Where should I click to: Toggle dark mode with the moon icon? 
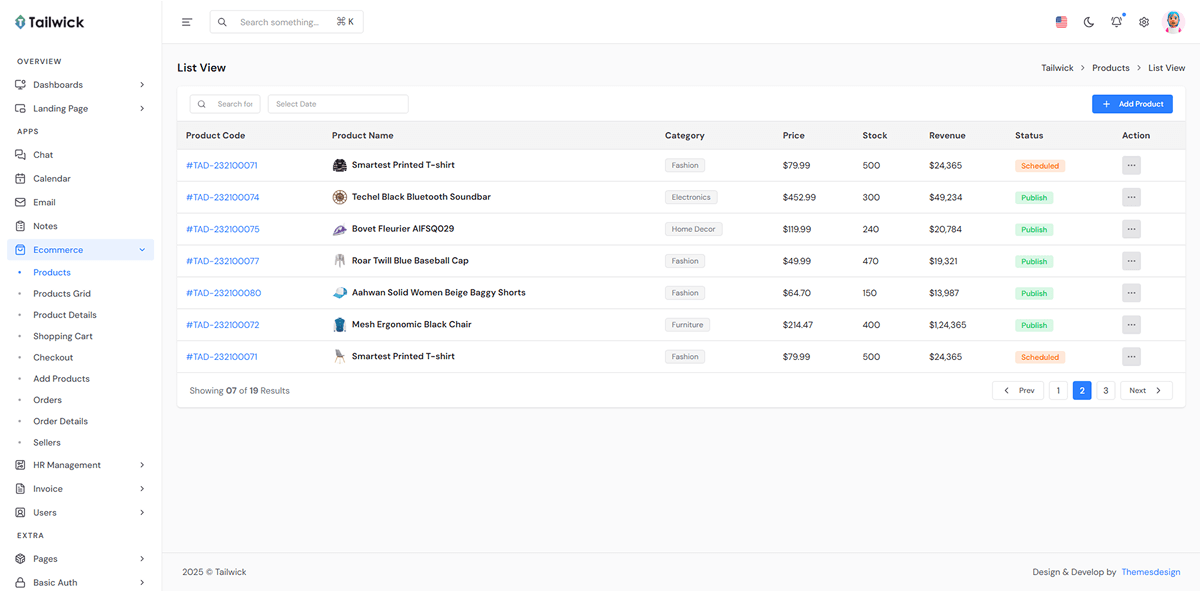(x=1089, y=22)
